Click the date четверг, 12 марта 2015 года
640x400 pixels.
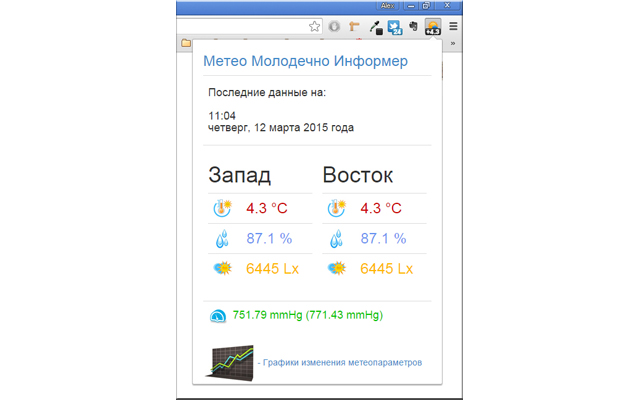281,128
